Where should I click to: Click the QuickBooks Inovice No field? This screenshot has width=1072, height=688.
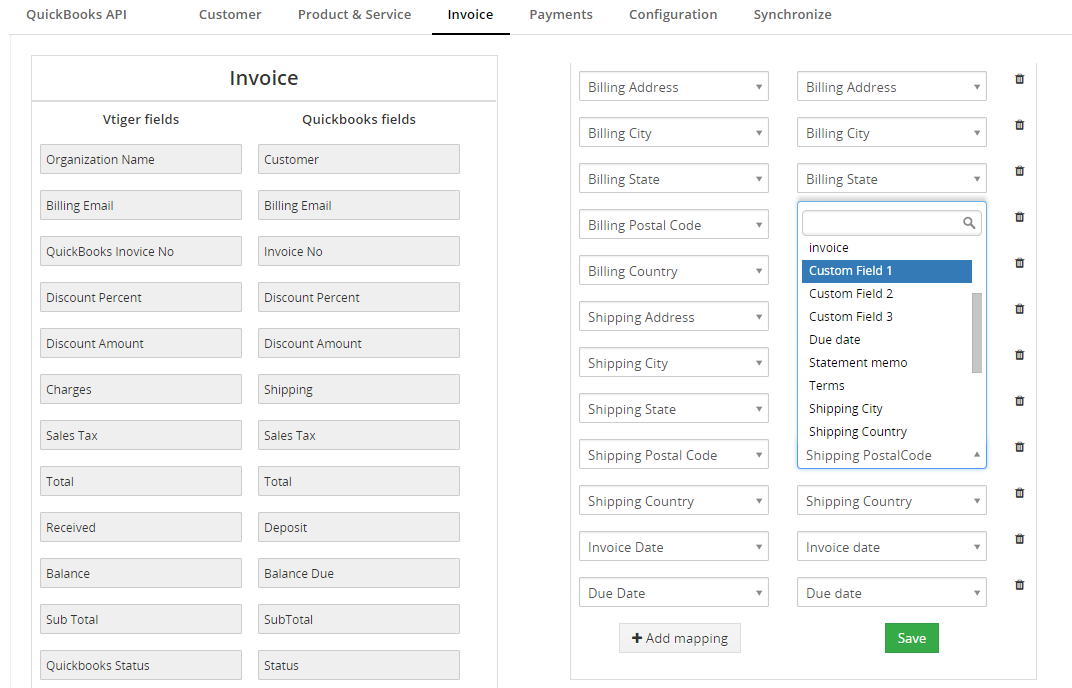tap(141, 251)
